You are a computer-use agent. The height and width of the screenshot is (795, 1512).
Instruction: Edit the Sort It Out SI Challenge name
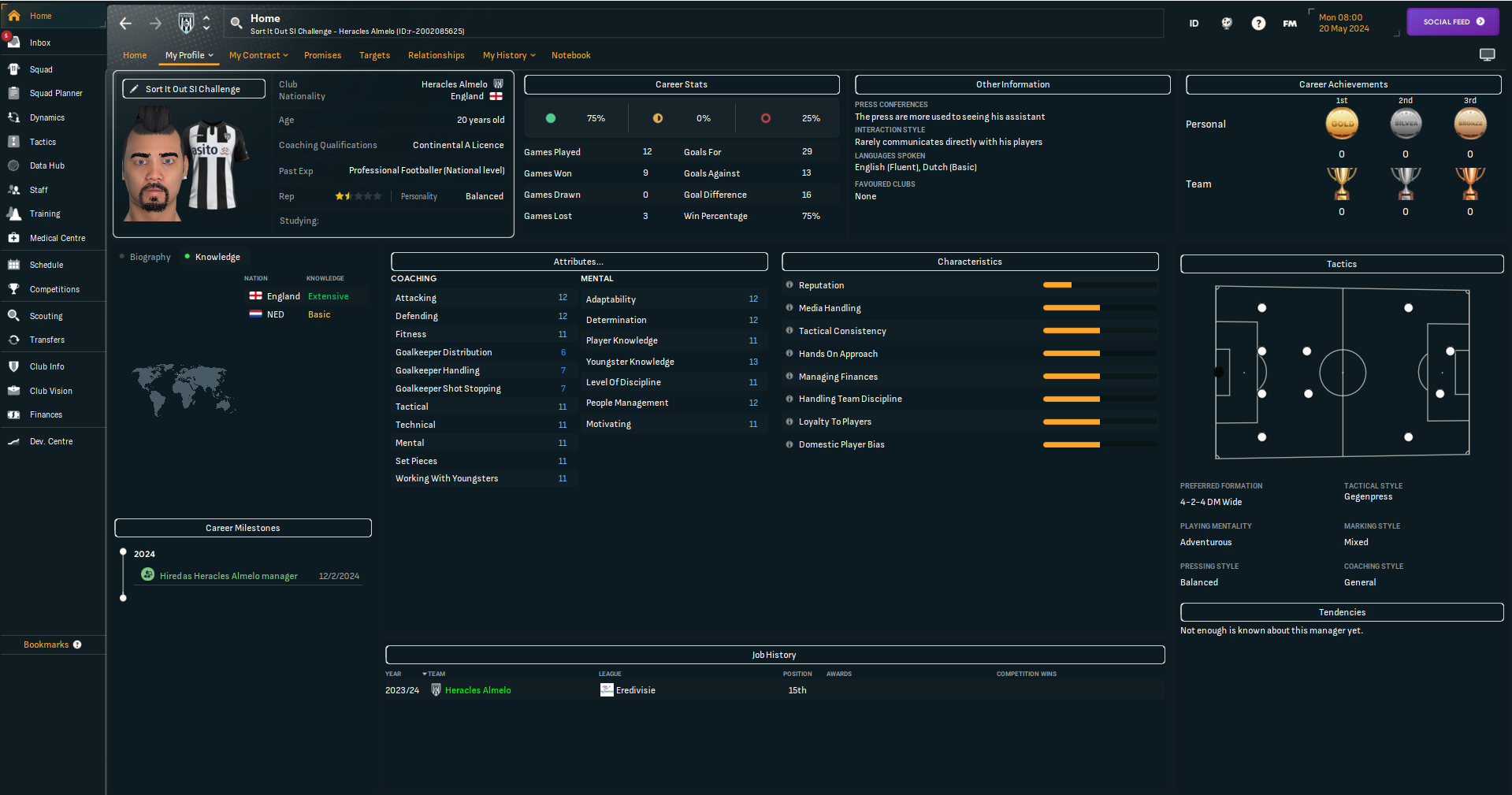click(194, 89)
